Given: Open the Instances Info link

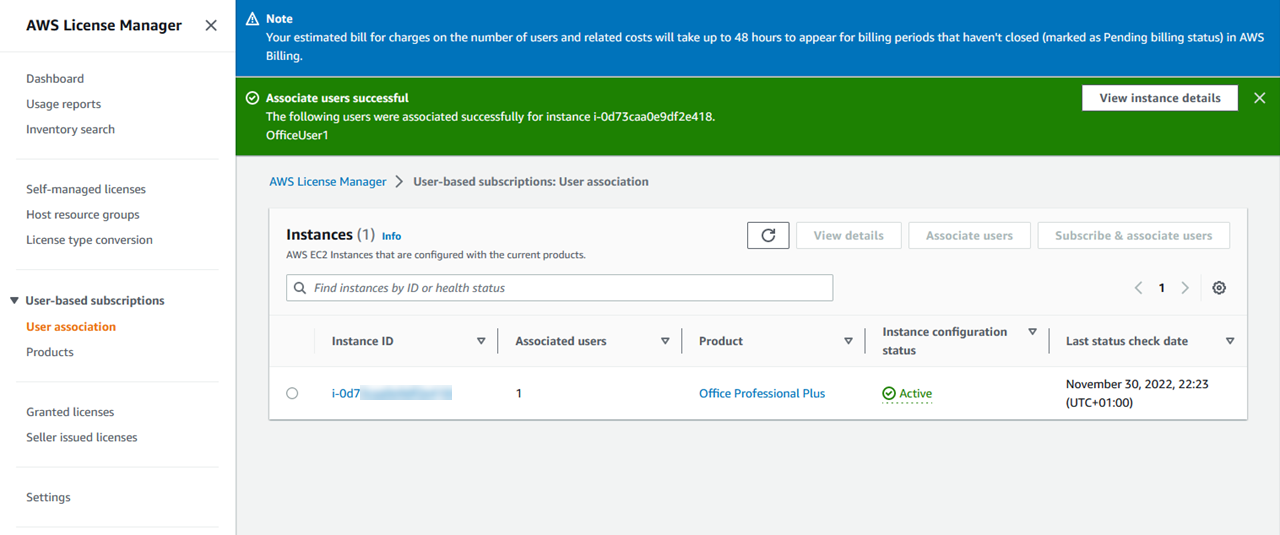Looking at the screenshot, I should [x=391, y=236].
